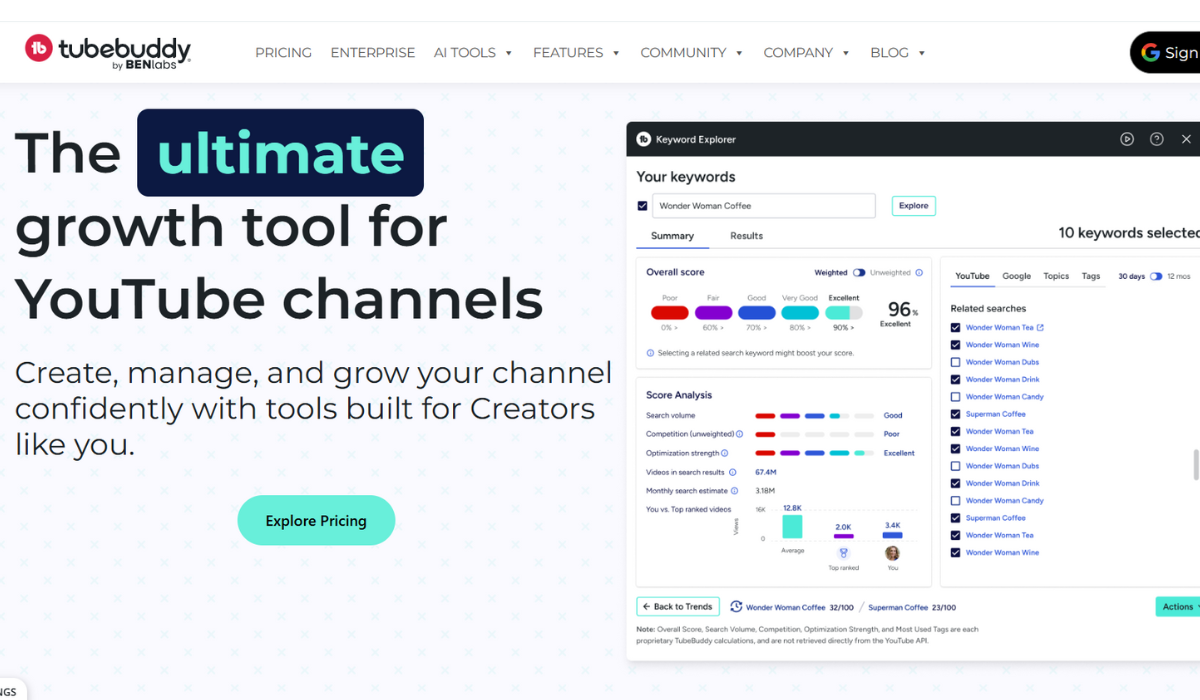
Task: Expand the COMPANY dropdown menu
Action: (x=807, y=52)
